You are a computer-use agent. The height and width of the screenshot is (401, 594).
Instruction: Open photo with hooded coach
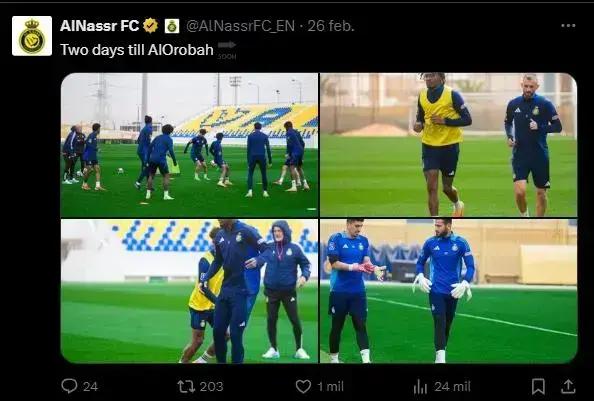[x=189, y=291]
